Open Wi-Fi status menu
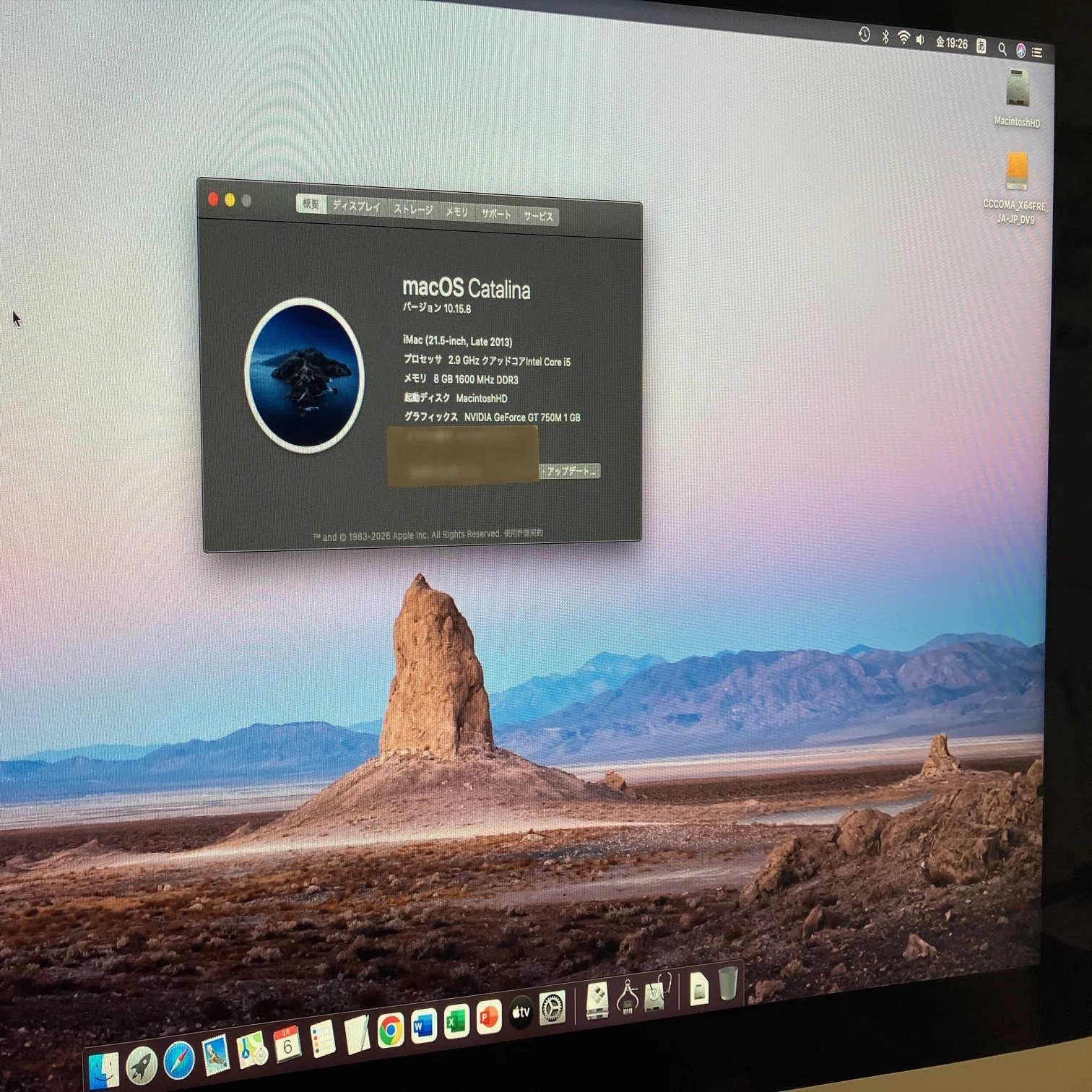This screenshot has width=1092, height=1092. (903, 38)
